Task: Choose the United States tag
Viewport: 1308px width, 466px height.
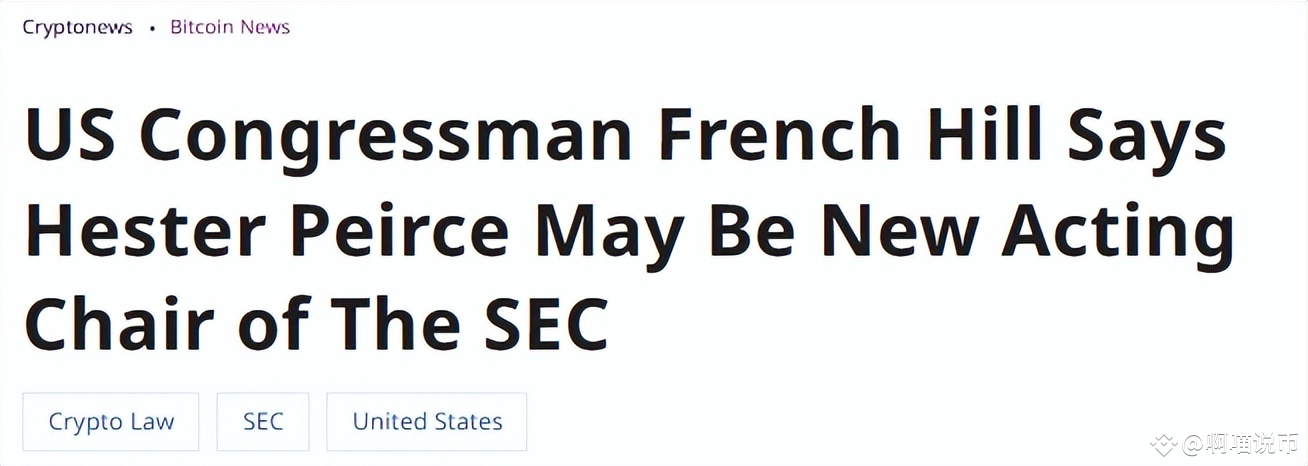Action: click(427, 422)
